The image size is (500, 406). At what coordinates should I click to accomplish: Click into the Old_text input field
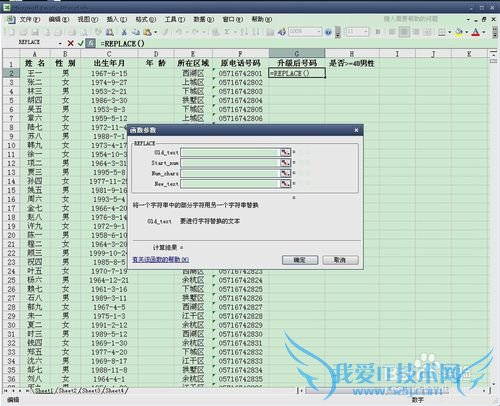(x=230, y=152)
